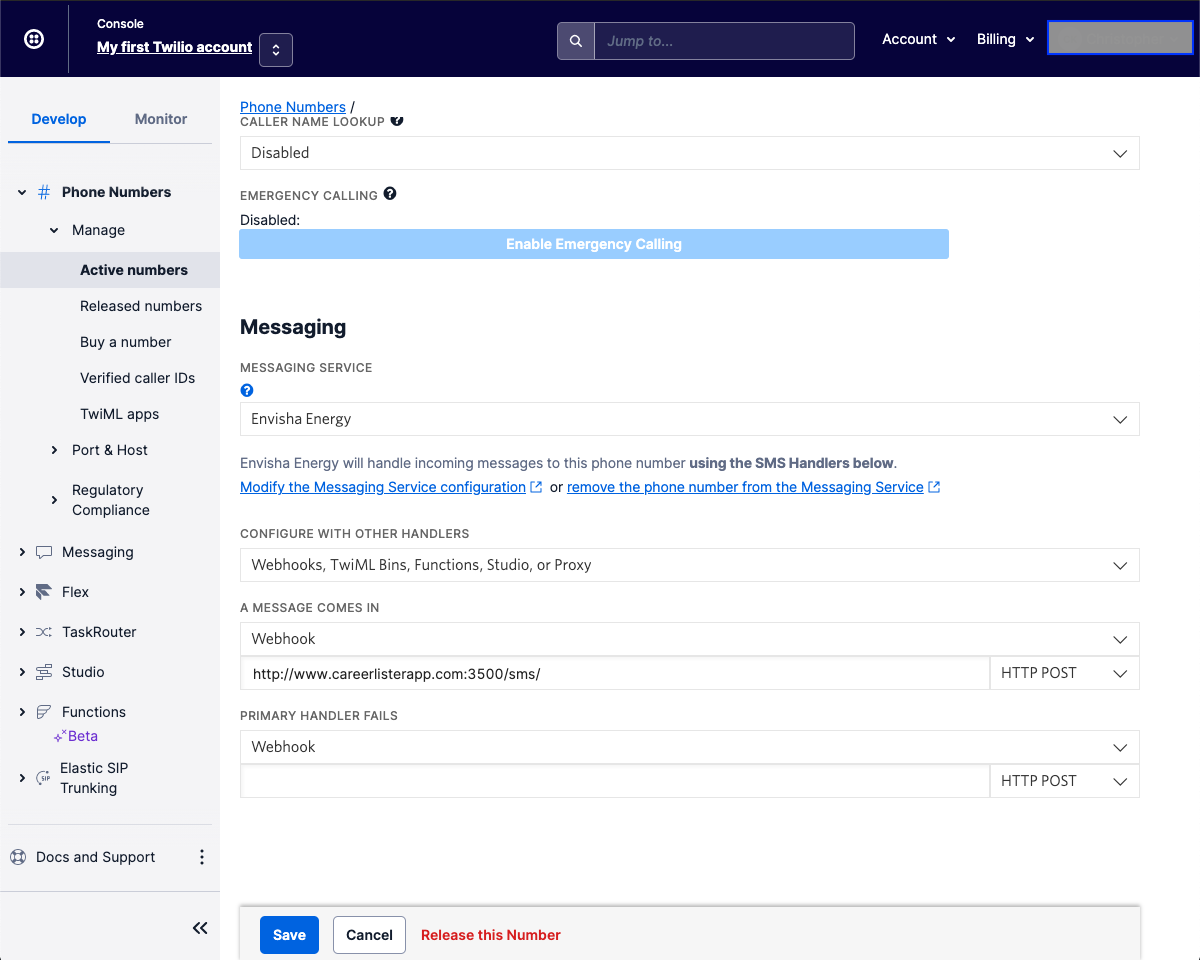
Task: Click the Elastic SIP Trunking icon
Action: [43, 778]
